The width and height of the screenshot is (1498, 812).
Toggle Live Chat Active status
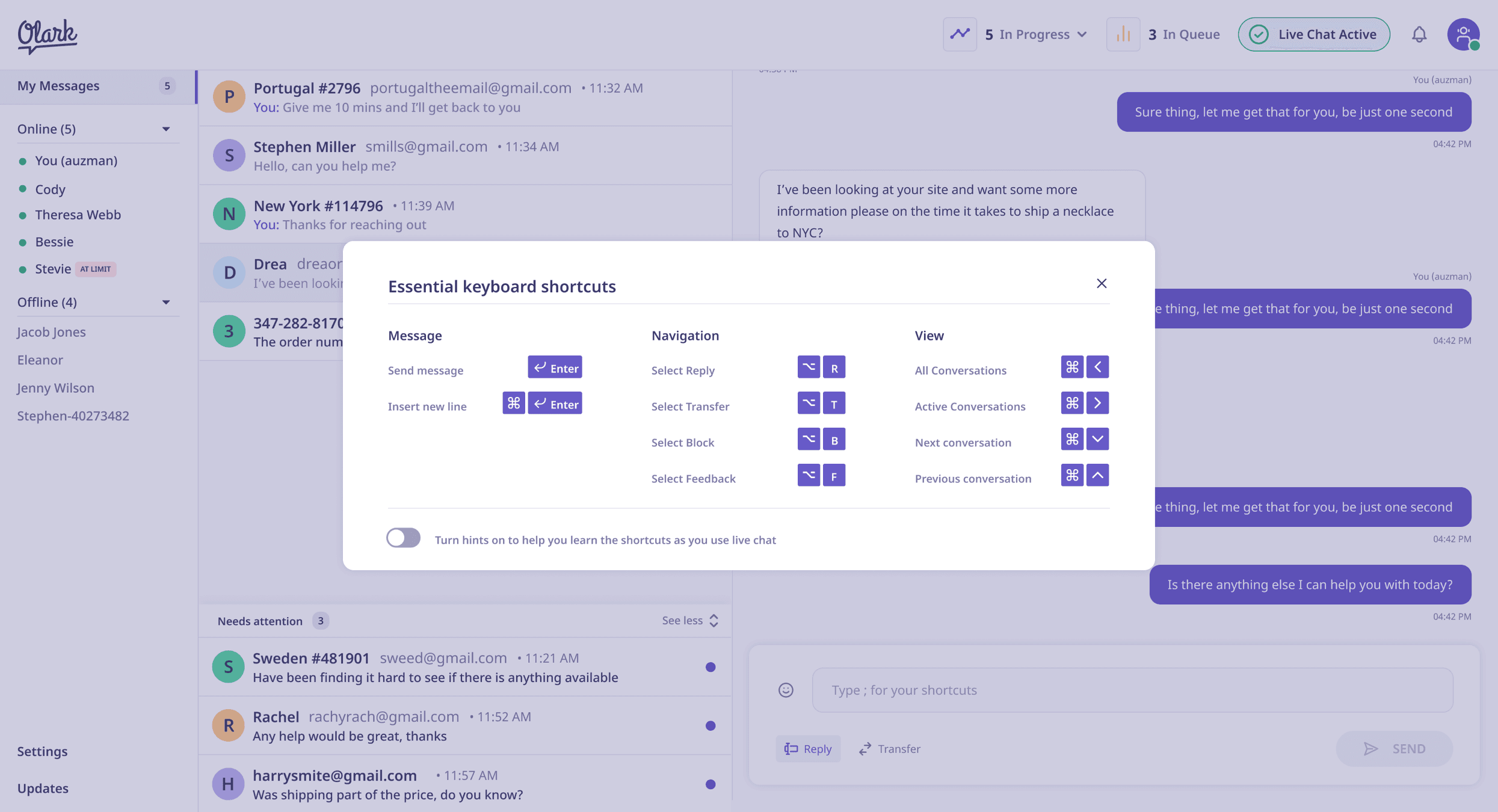[x=1314, y=34]
